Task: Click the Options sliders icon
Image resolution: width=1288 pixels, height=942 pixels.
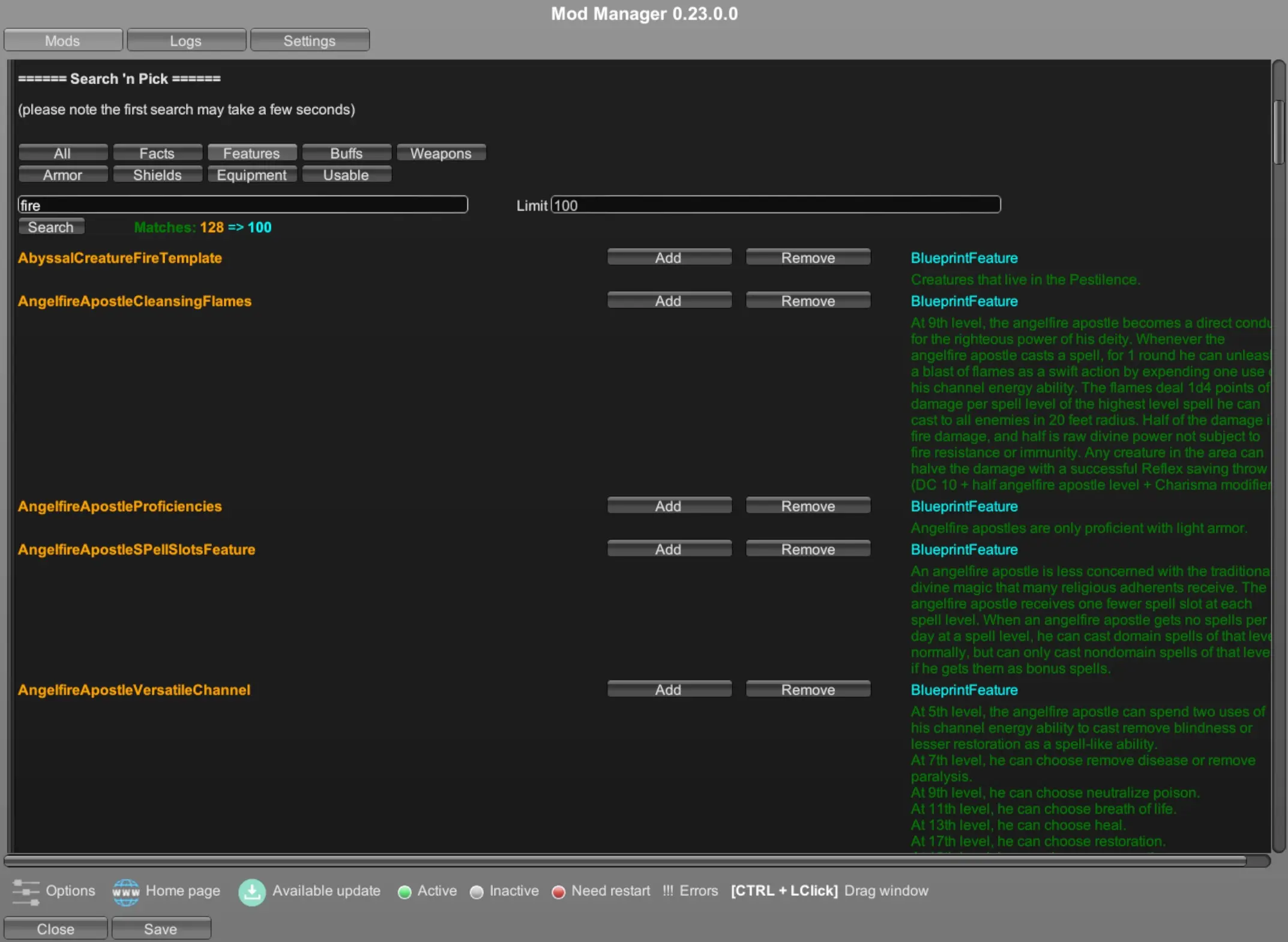Action: (25, 892)
